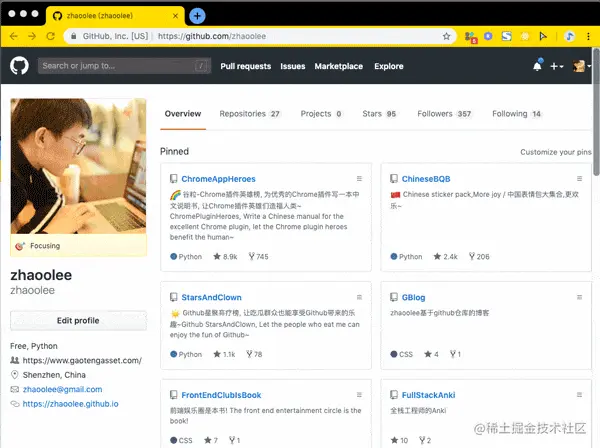This screenshot has height=448, width=600.
Task: Grab the drag handle on ChineseBQB card
Action: pyautogui.click(x=579, y=179)
